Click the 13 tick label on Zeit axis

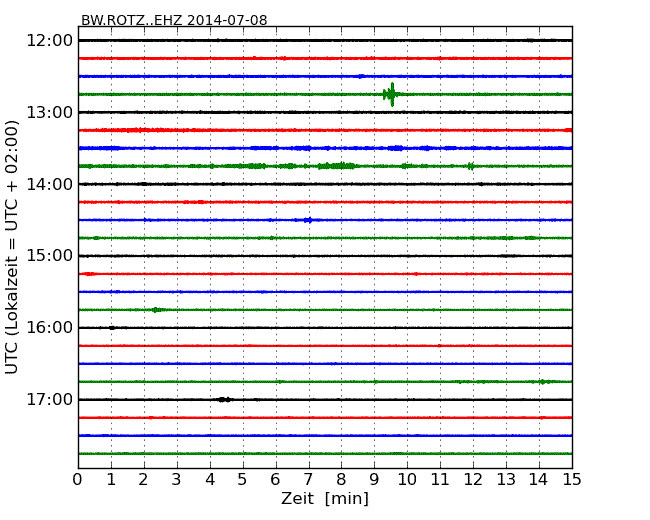[x=506, y=480]
